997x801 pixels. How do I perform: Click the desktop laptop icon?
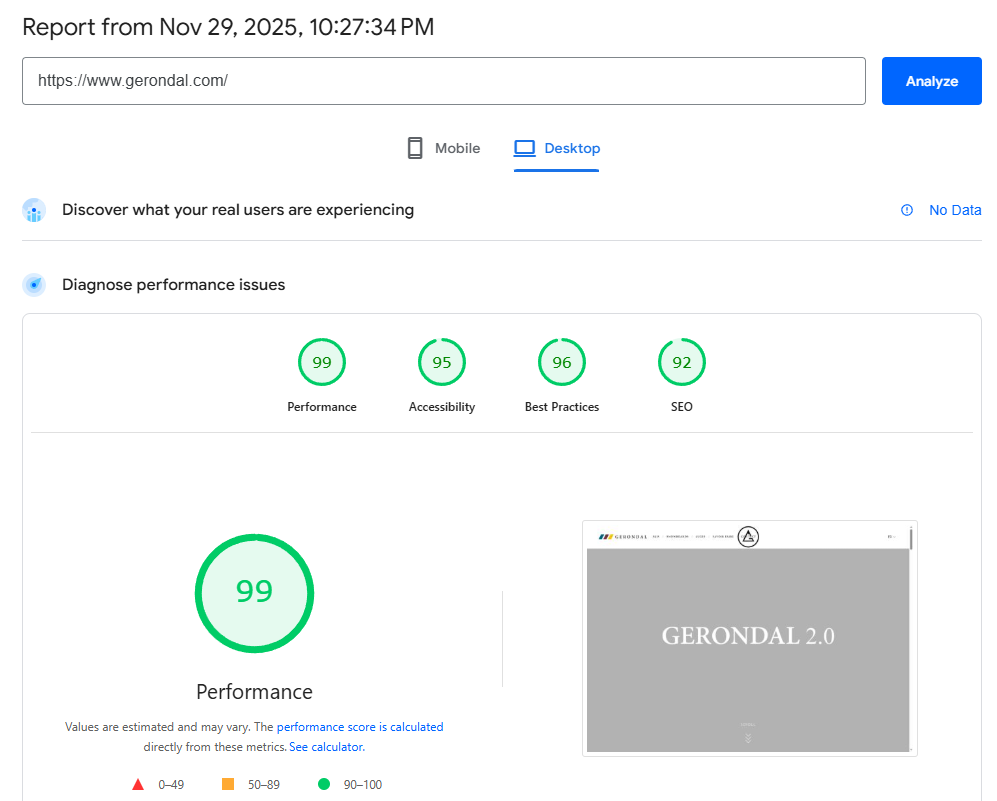pos(524,148)
